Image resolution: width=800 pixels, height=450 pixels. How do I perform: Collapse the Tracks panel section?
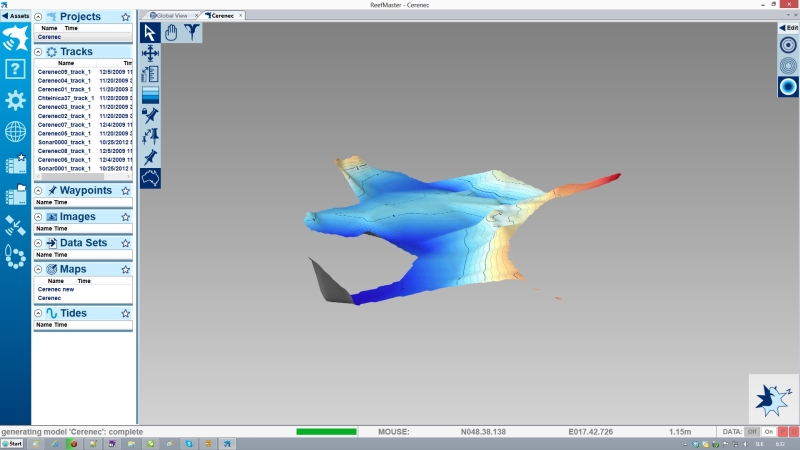(38, 51)
